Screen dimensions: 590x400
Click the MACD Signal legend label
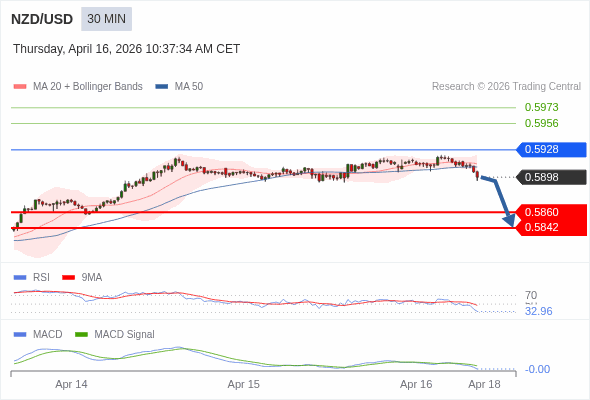[124, 335]
